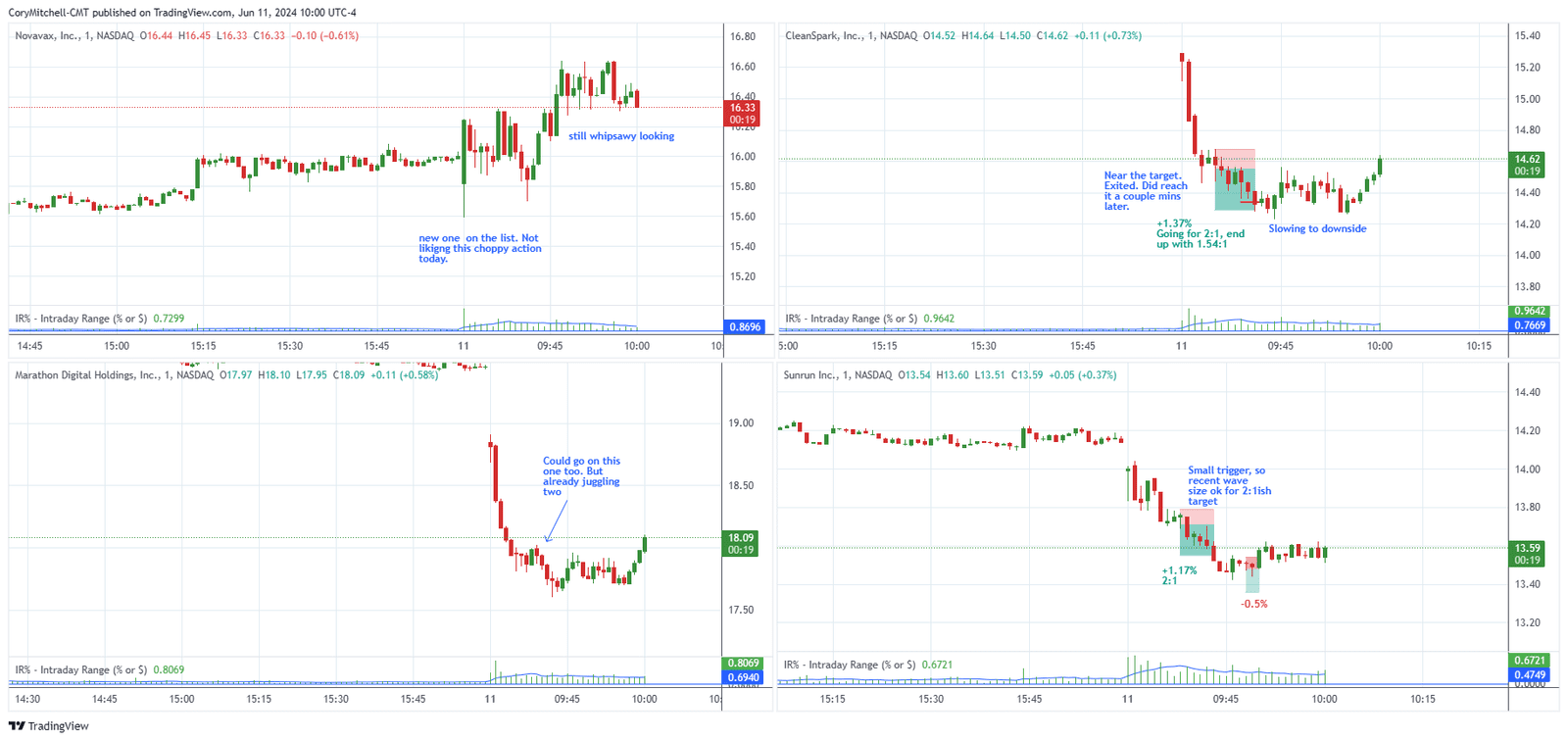Click the small second Sunrun position box

pos(1252,575)
